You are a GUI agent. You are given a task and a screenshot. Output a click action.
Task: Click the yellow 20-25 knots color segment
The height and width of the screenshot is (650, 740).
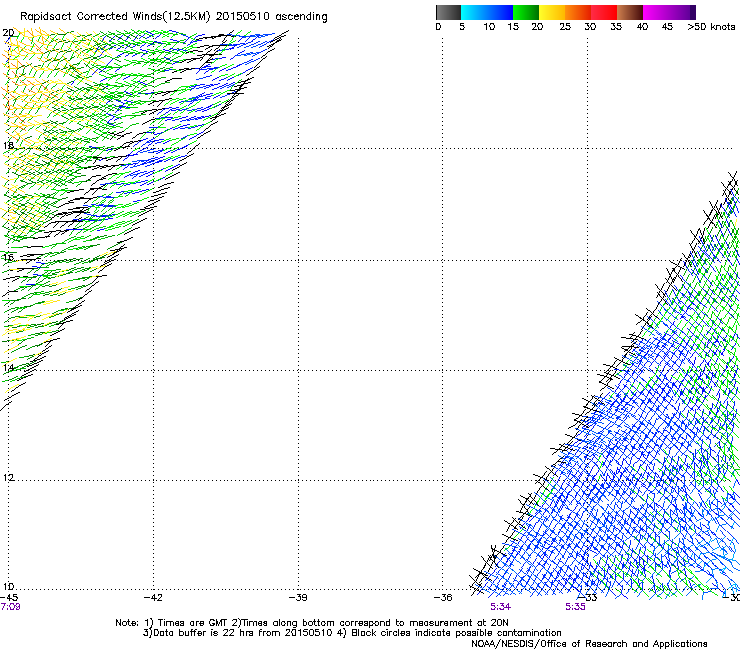pos(552,12)
